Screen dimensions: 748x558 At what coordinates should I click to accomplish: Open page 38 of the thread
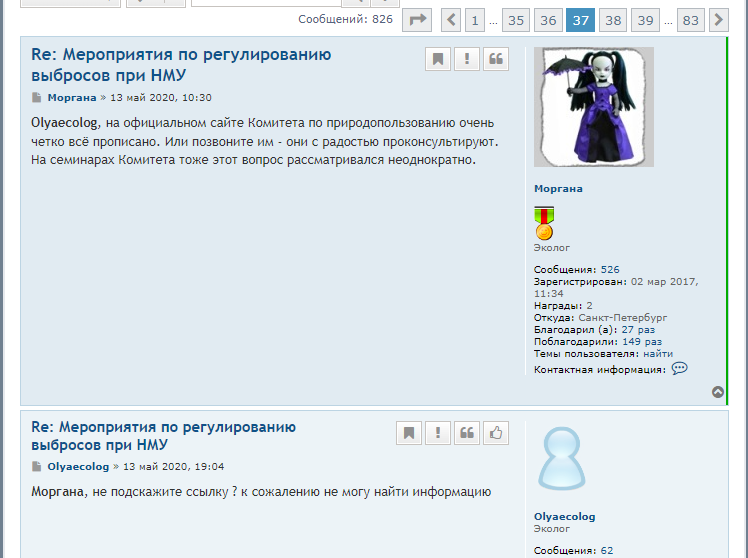613,20
